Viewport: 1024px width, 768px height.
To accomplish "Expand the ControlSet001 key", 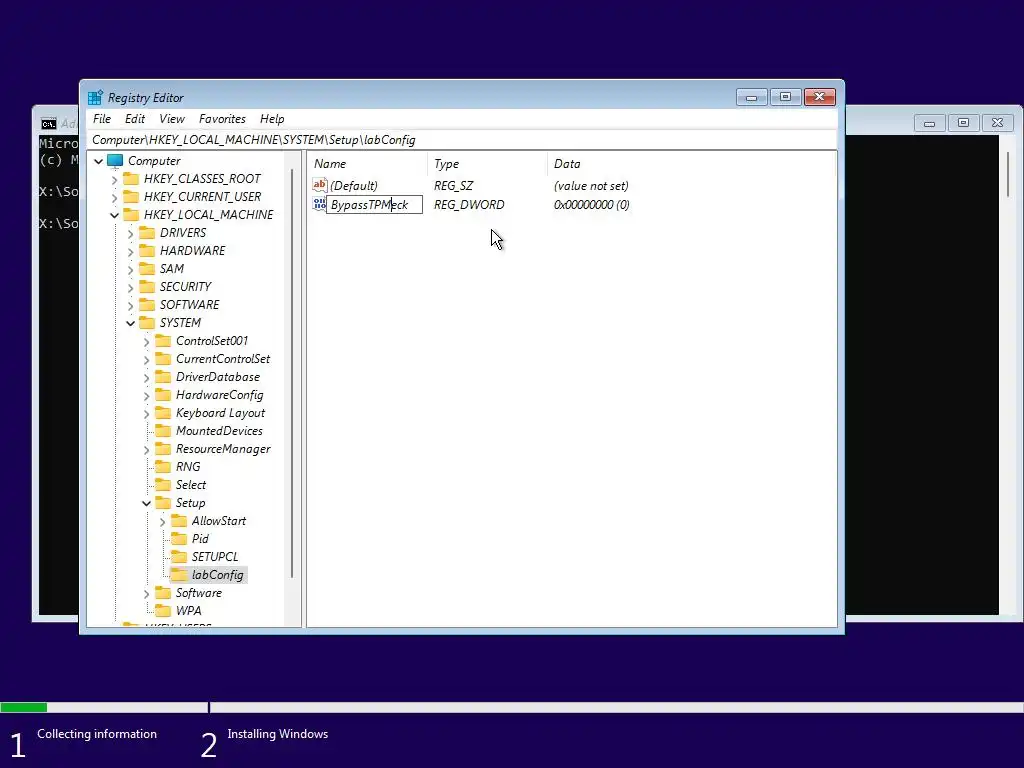I will [147, 342].
